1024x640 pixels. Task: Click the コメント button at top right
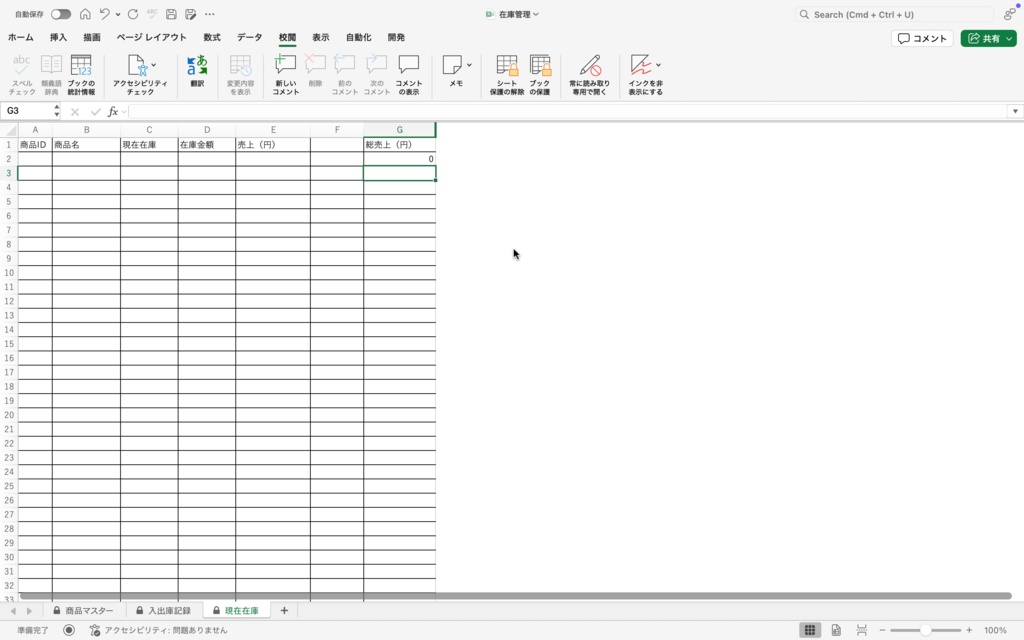(x=922, y=39)
